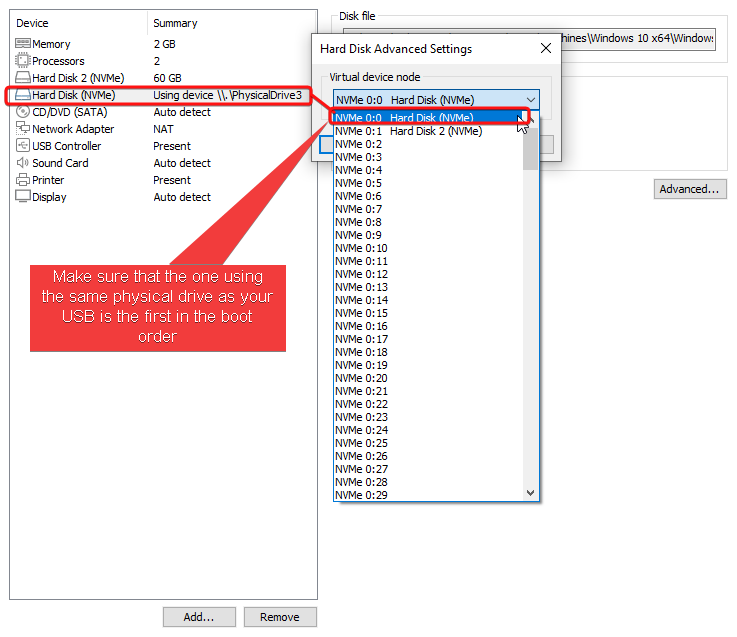This screenshot has height=637, width=737.
Task: Pick the NVMe 0:4 node
Action: (x=428, y=170)
